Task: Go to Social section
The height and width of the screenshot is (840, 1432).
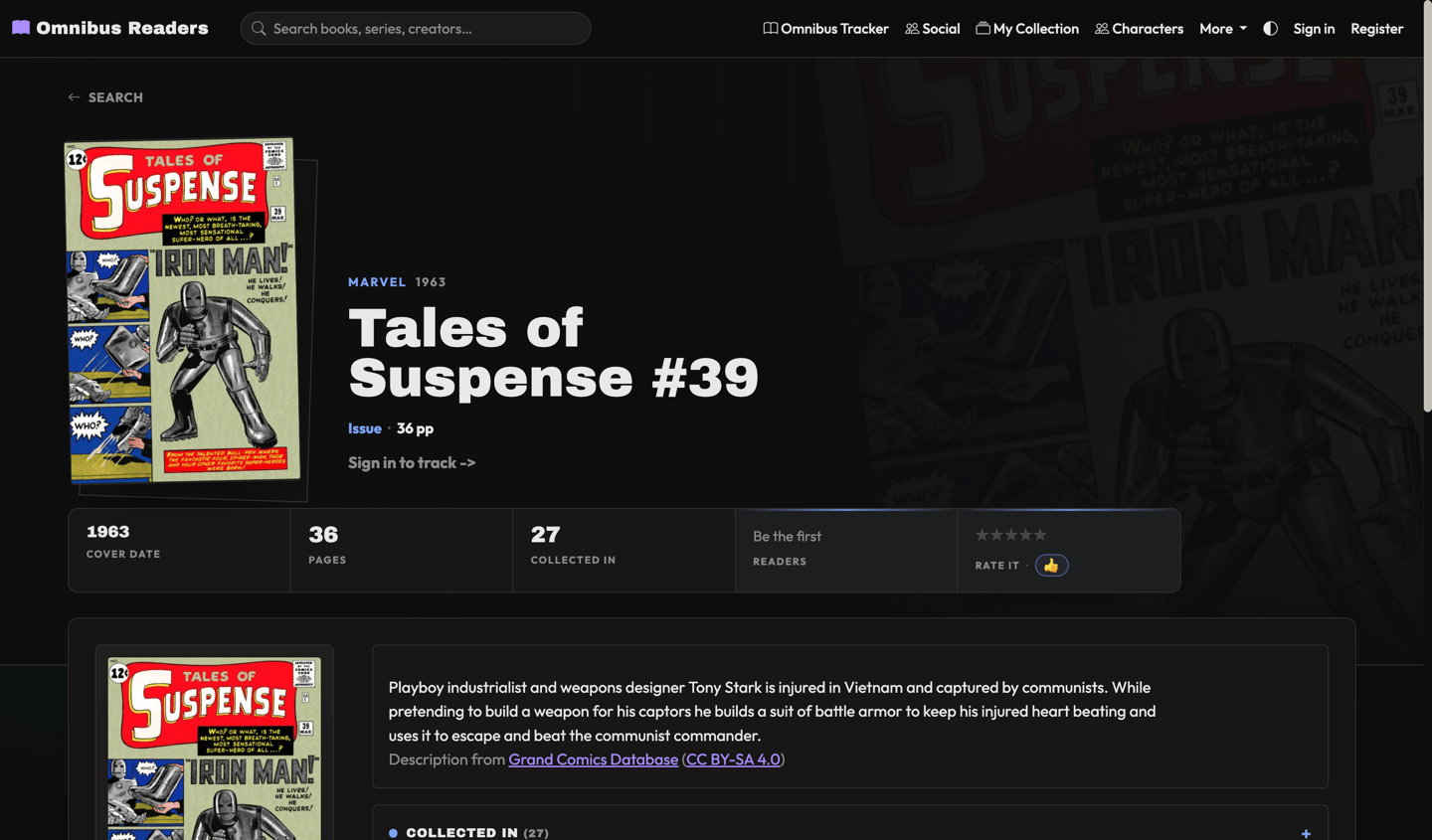Action: coord(932,29)
